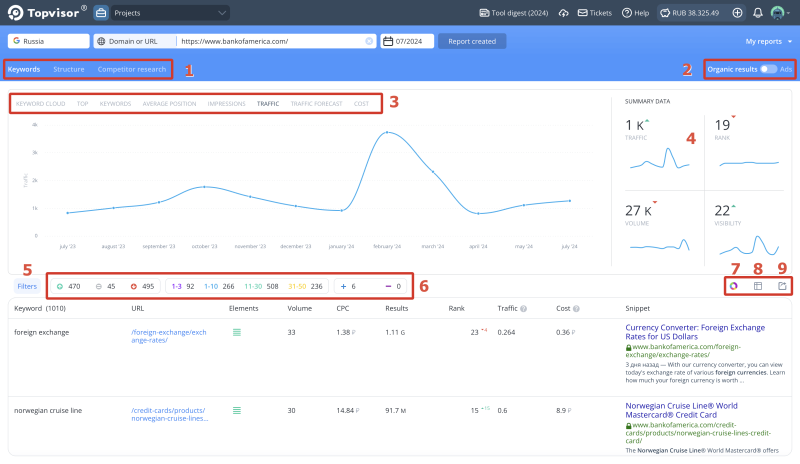800x464 pixels.
Task: Open the 07/2024 date picker
Action: pyautogui.click(x=407, y=41)
